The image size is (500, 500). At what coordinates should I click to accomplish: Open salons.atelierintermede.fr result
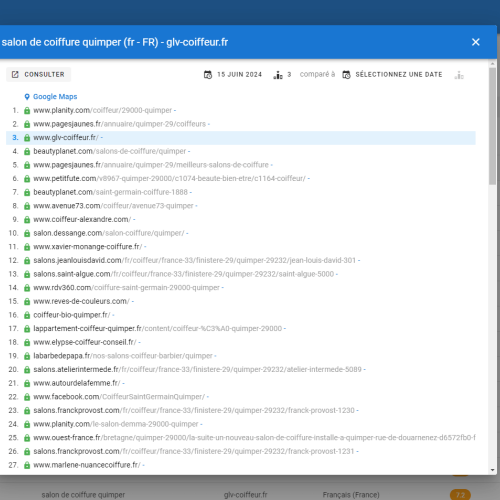(197, 370)
